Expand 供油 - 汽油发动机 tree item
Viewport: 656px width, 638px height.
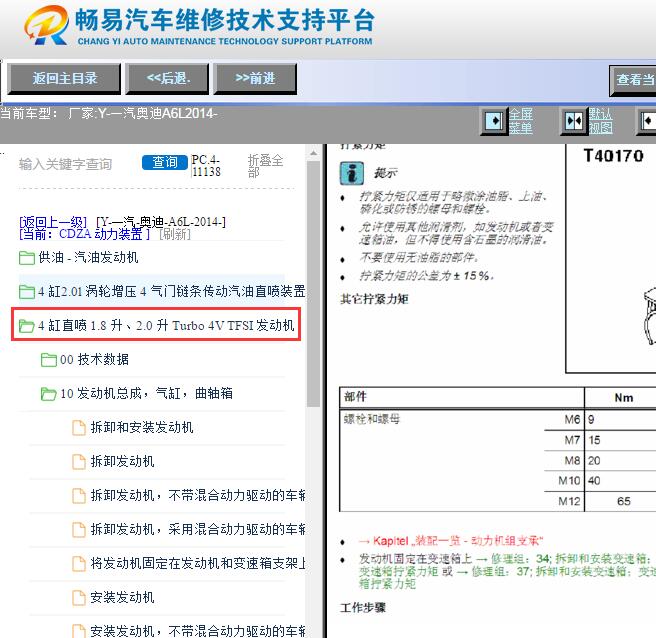click(x=88, y=257)
